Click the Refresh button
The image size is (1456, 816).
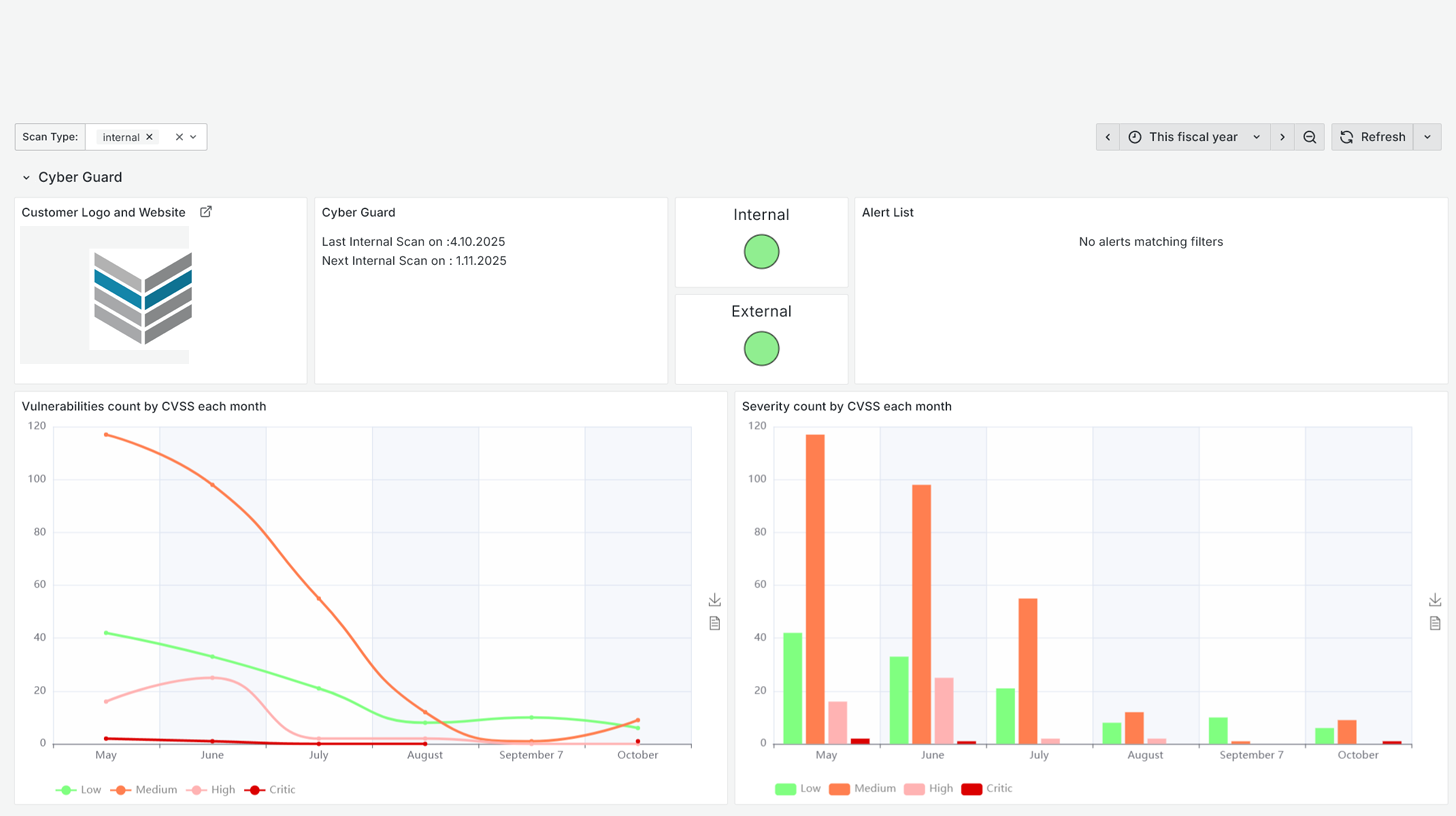coord(1372,137)
